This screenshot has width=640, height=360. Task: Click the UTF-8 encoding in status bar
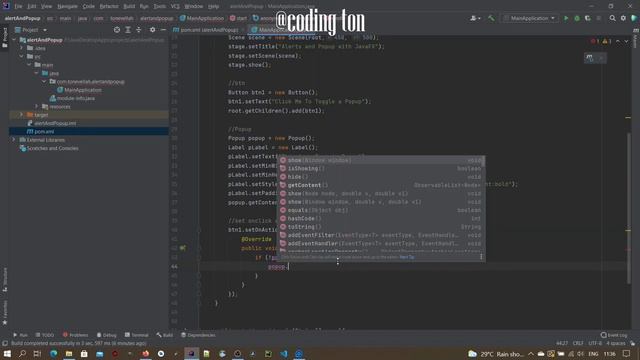(595, 343)
